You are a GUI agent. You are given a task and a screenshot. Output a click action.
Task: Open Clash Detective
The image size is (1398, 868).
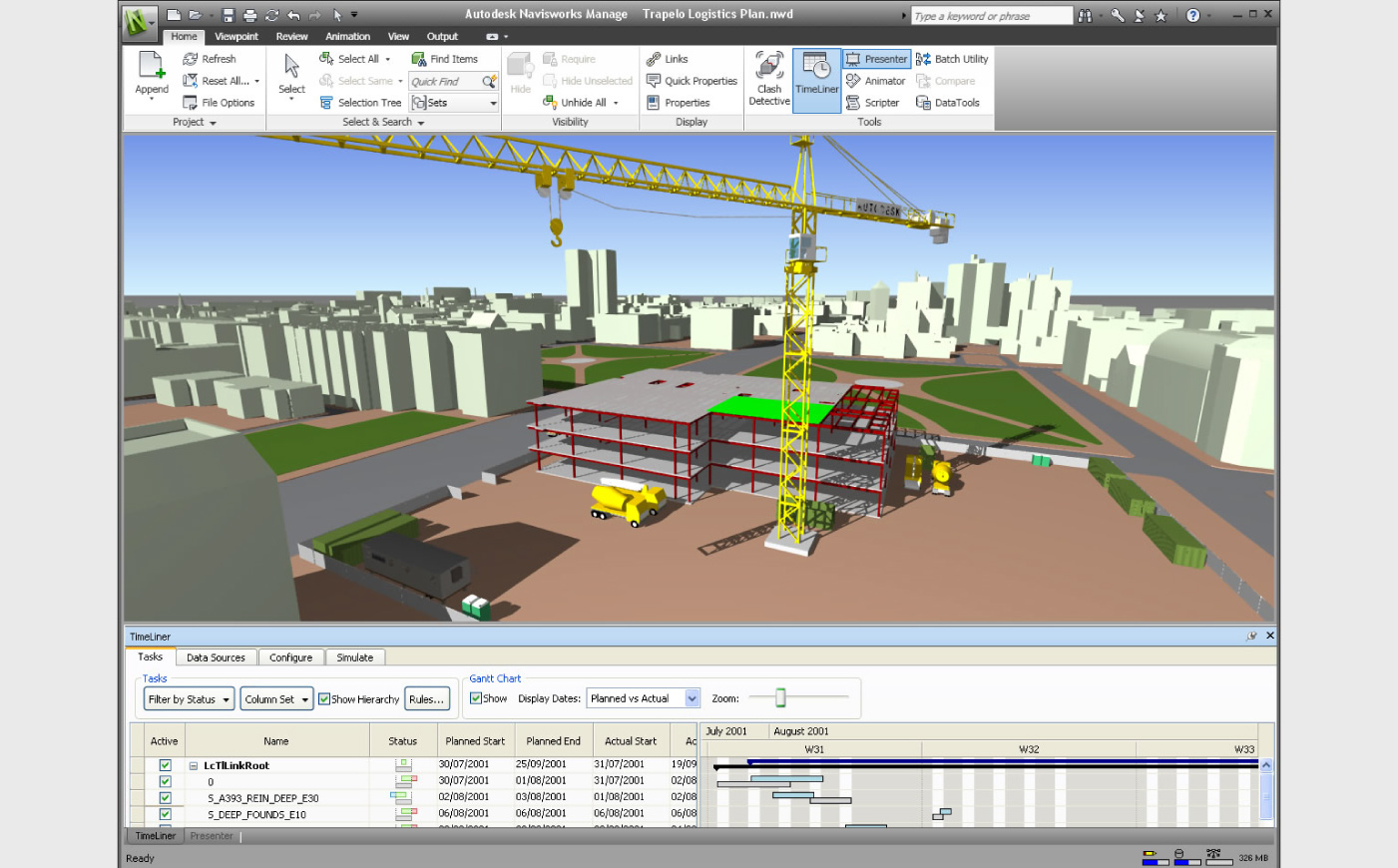(x=769, y=79)
